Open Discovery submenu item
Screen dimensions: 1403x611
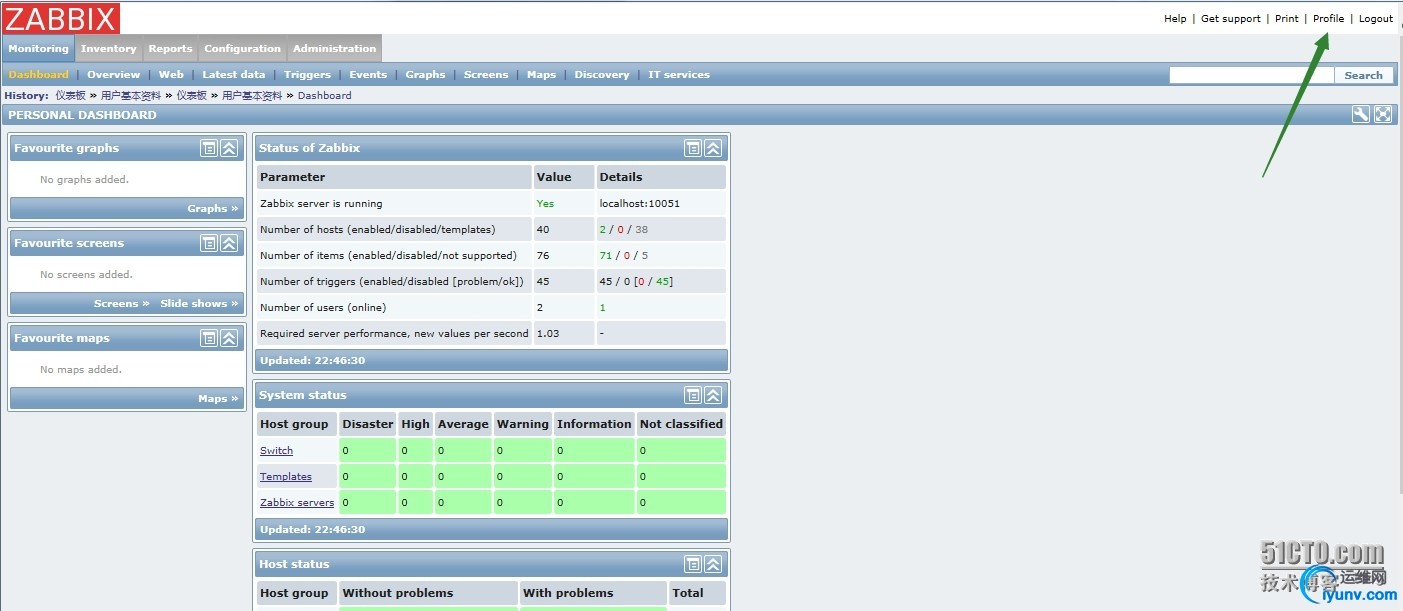[602, 75]
